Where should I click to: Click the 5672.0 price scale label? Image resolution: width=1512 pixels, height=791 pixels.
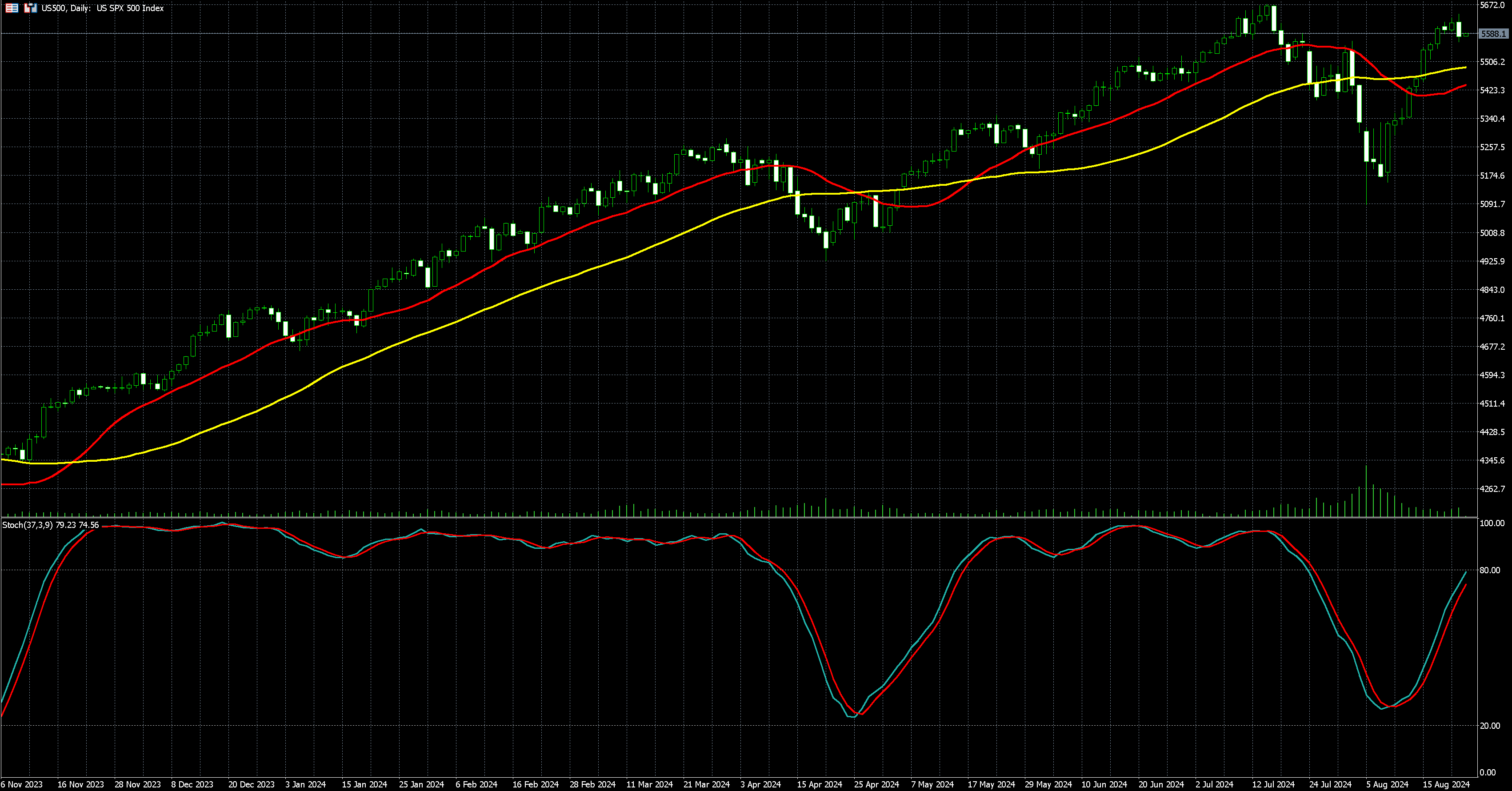1492,5
